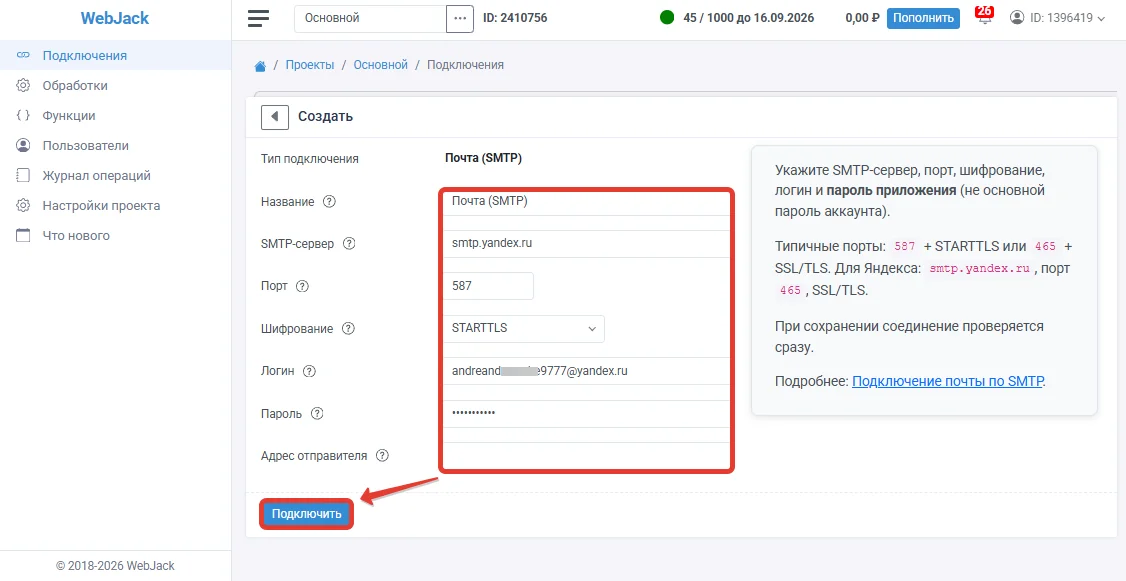Screen dimensions: 1126x581
Task: Open Пользователи in the sidebar
Action: [x=116, y=146]
